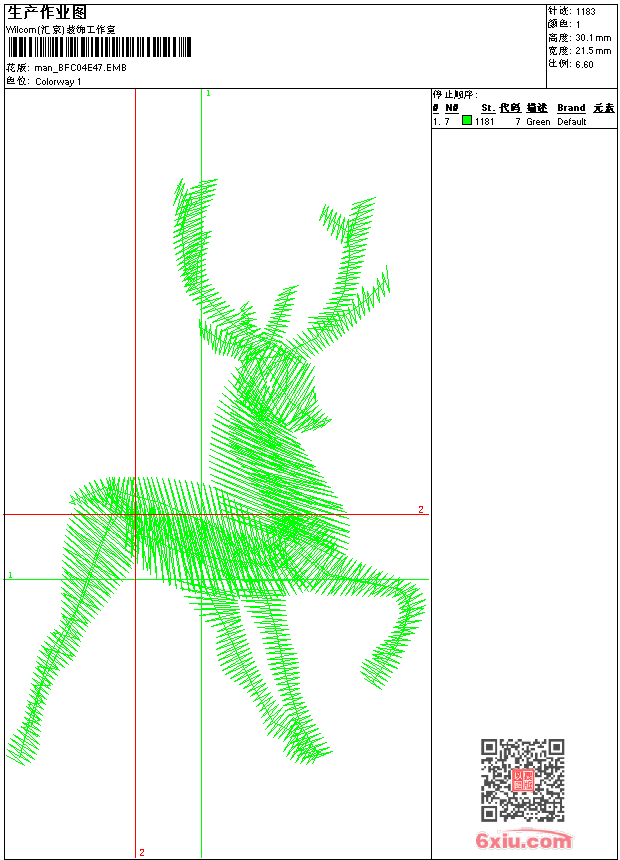Select the Green thread description cell

(538, 122)
